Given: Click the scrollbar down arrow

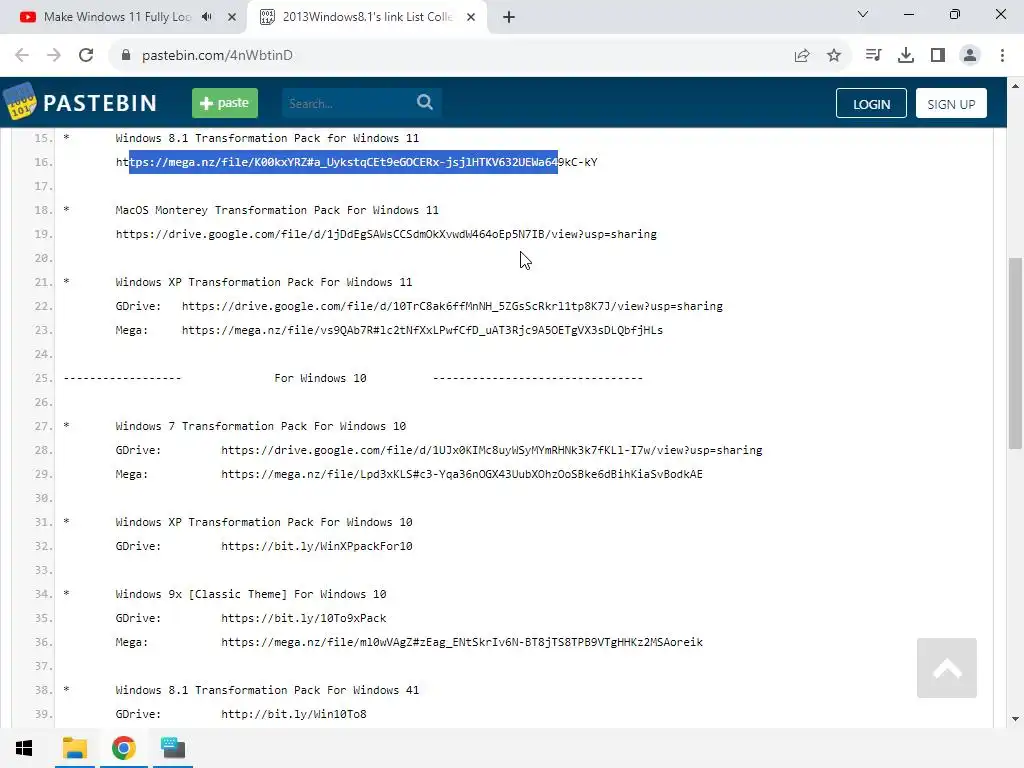Looking at the screenshot, I should (x=1015, y=719).
